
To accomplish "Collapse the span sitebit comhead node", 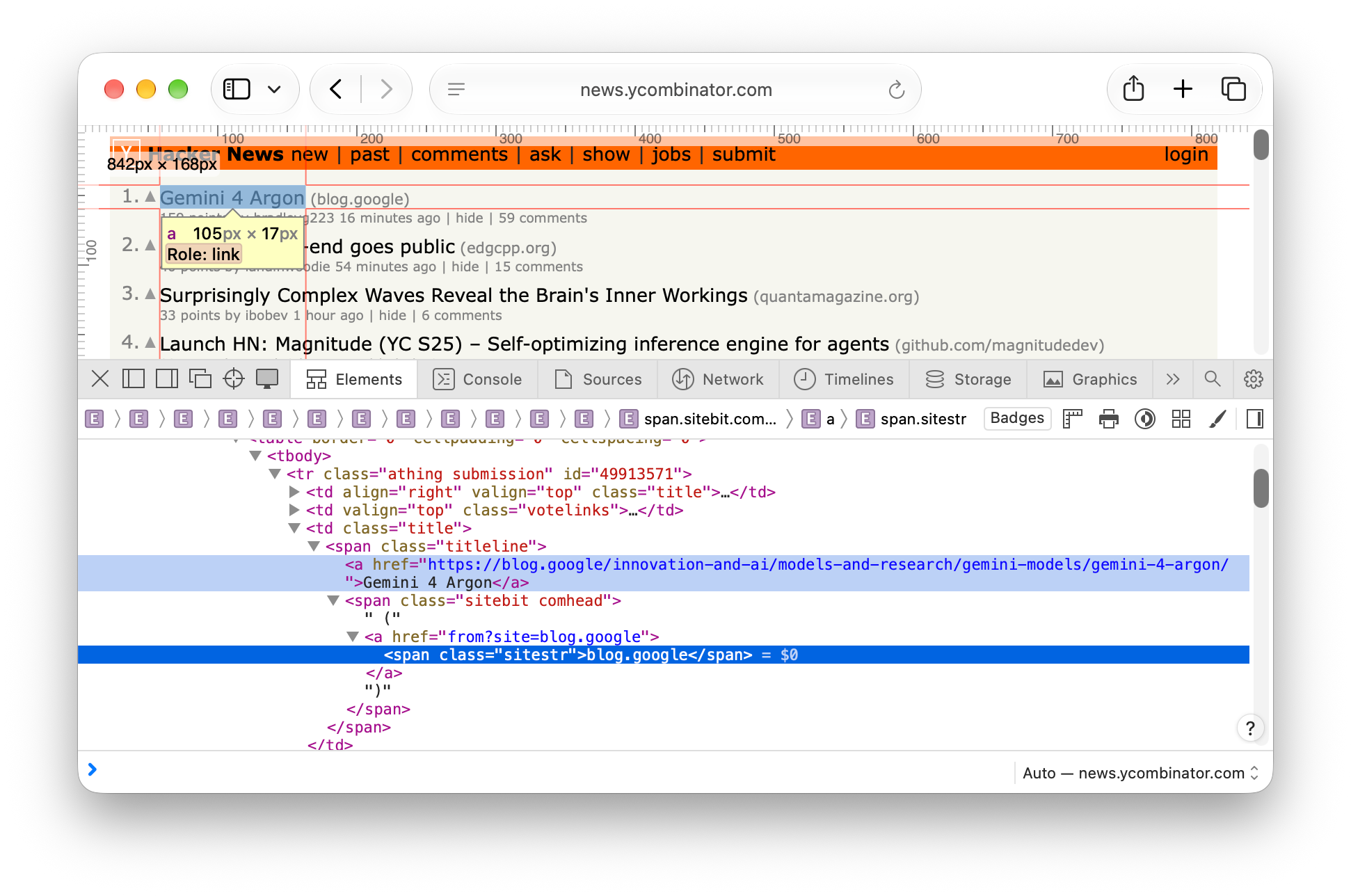I will click(333, 600).
